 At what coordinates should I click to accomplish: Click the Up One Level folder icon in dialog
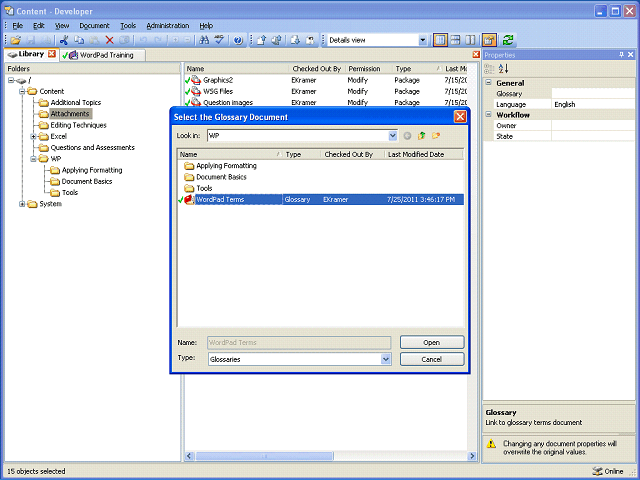422,136
